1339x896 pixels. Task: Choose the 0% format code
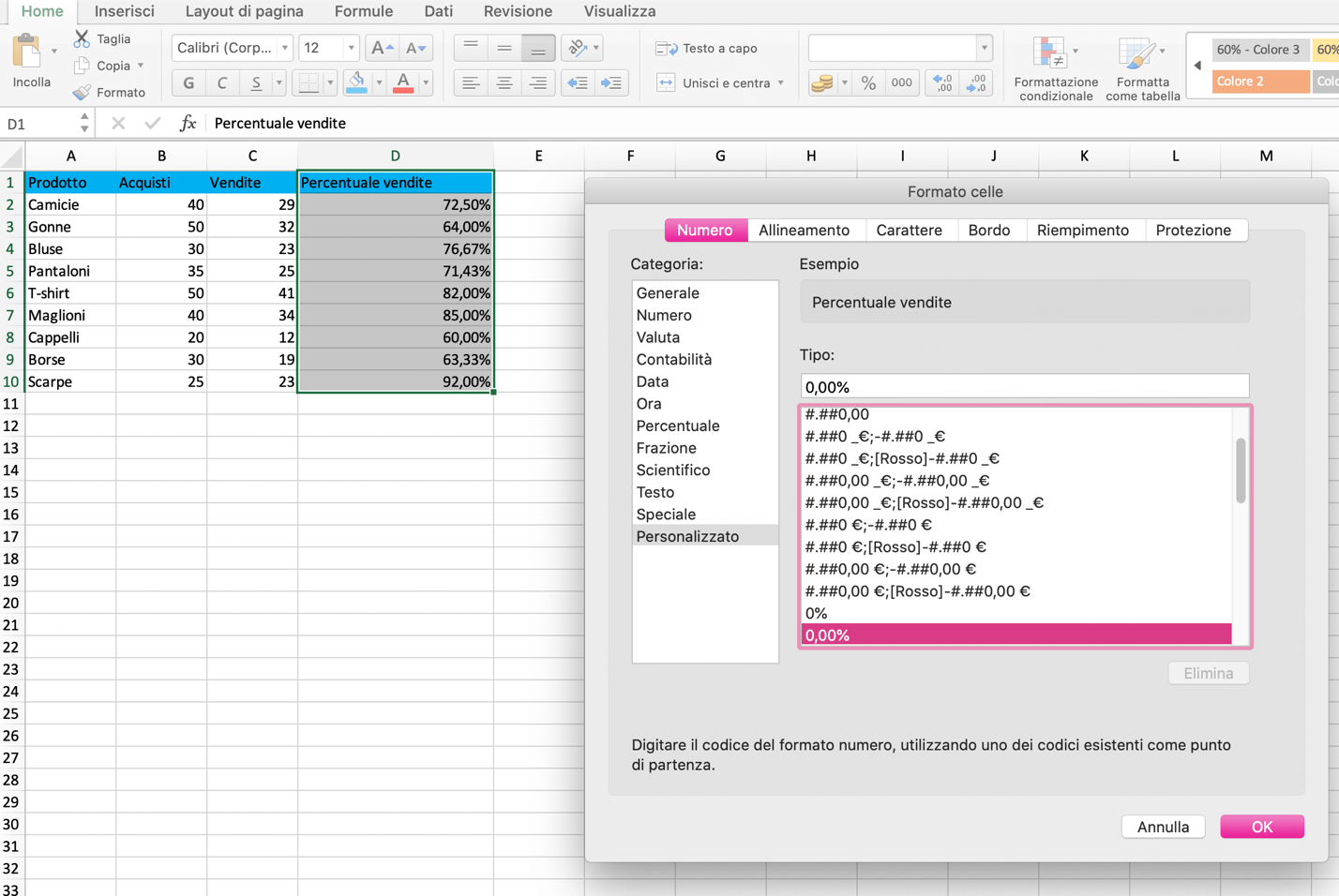pyautogui.click(x=1016, y=613)
